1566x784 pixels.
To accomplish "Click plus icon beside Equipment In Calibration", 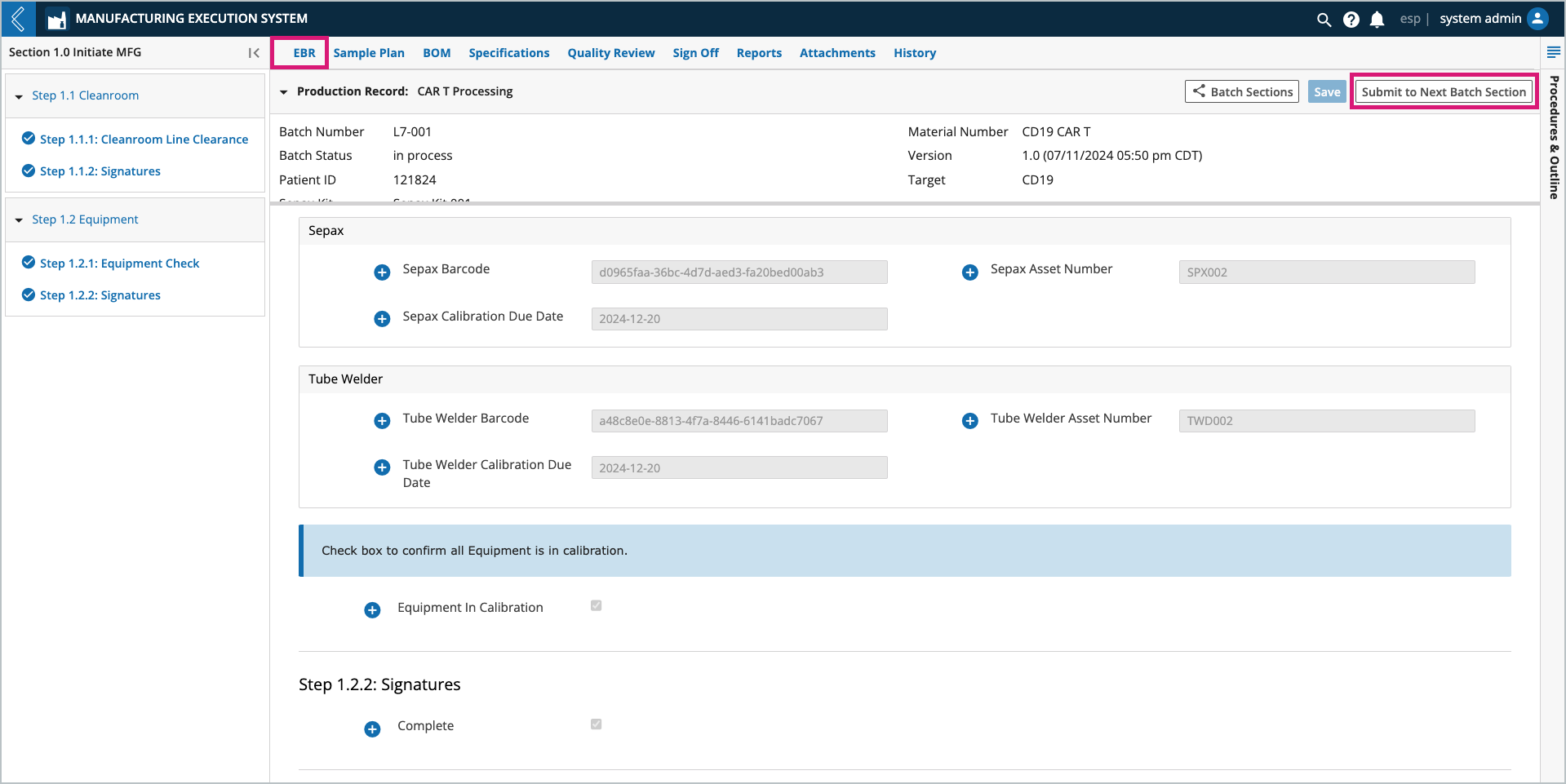I will coord(372,610).
